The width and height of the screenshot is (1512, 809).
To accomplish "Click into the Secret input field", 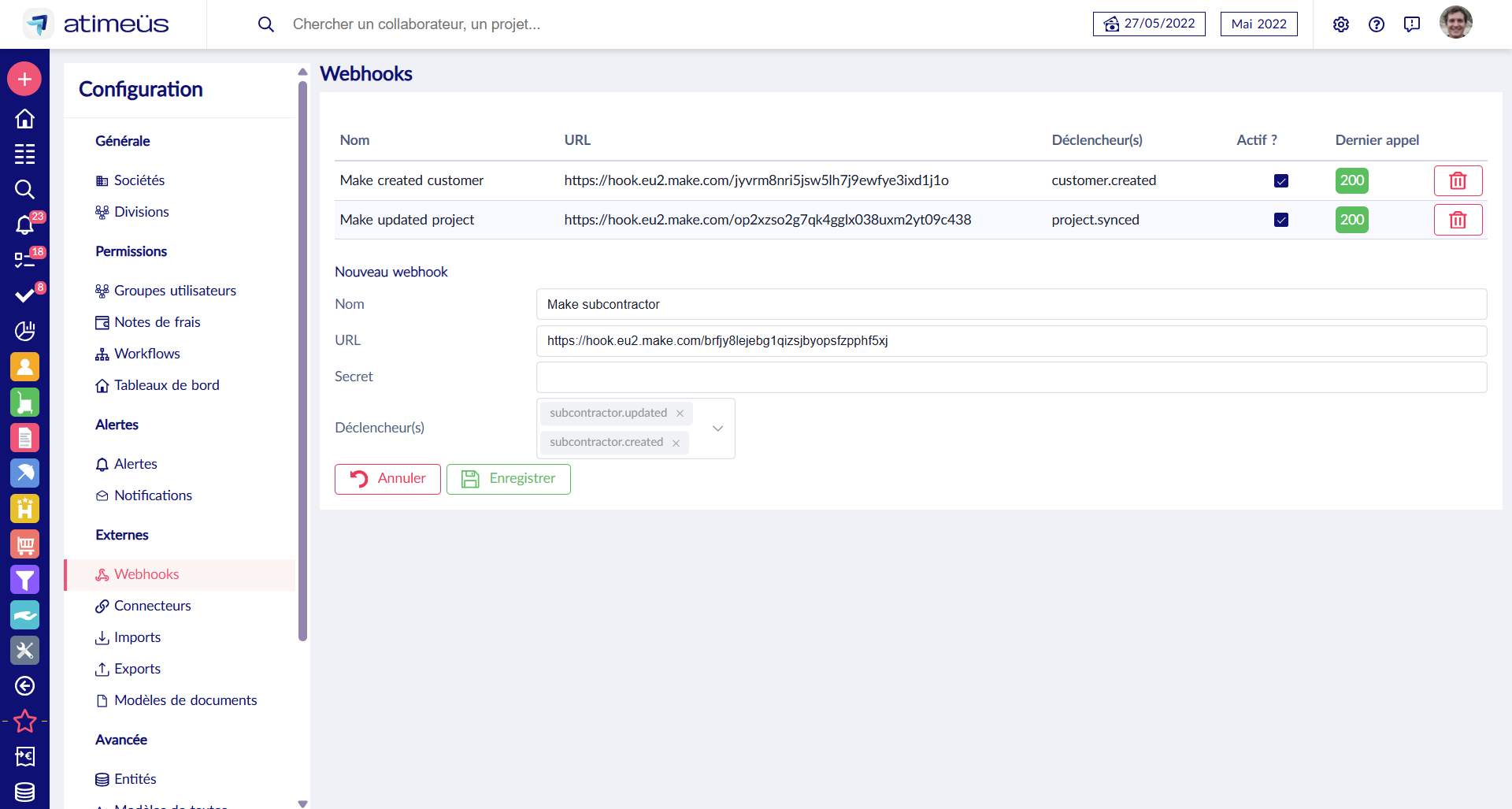I will coord(1011,377).
